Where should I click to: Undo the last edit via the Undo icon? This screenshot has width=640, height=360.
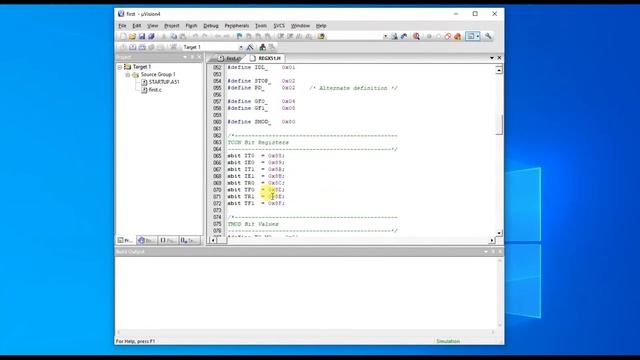(x=196, y=36)
